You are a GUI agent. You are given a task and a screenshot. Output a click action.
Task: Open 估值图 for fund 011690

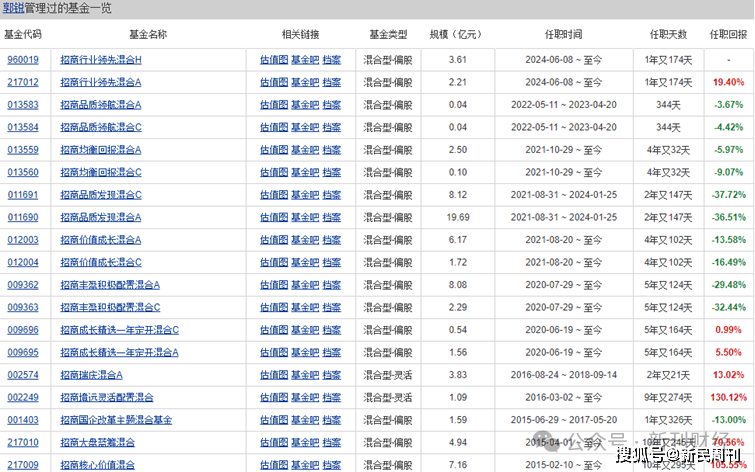[x=274, y=217]
